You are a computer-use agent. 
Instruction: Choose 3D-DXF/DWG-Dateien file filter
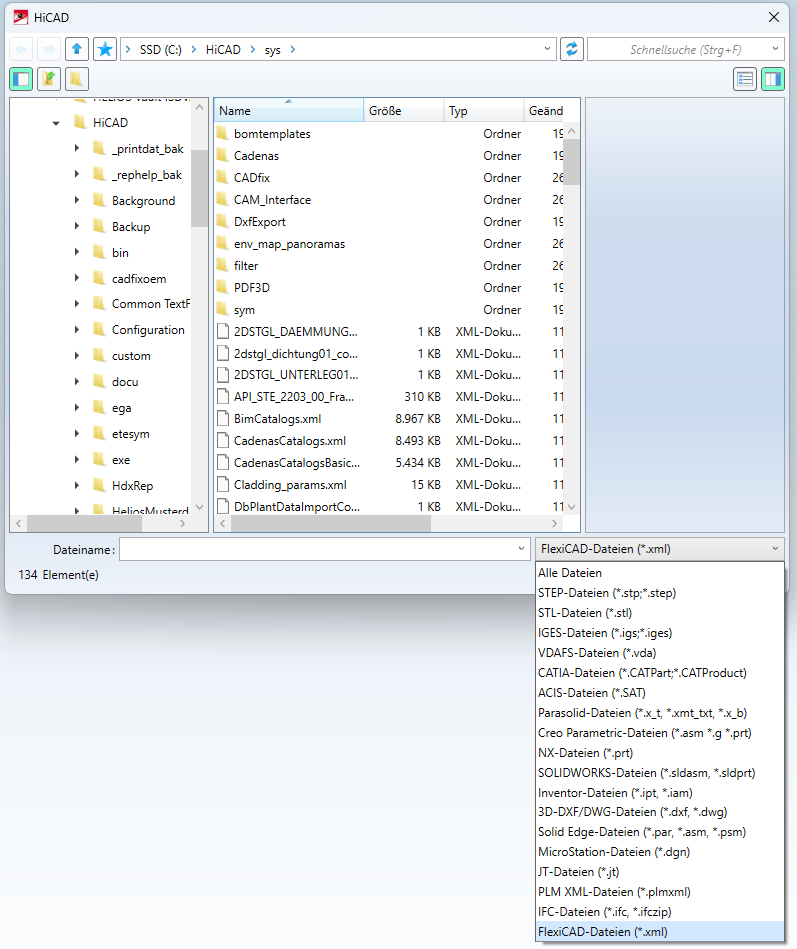660,812
